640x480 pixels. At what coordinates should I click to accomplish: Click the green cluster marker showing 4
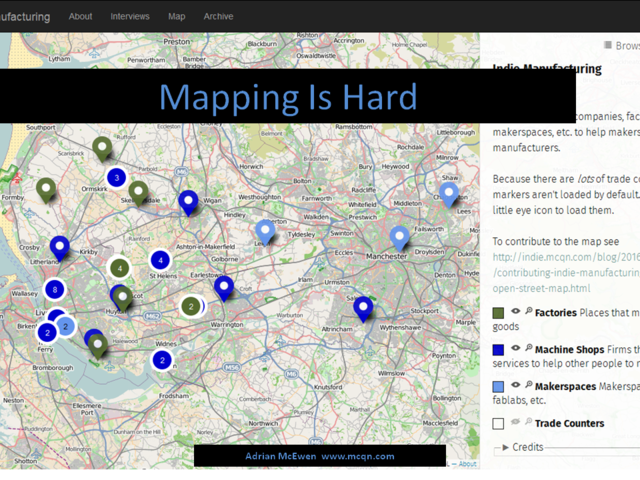tap(120, 268)
